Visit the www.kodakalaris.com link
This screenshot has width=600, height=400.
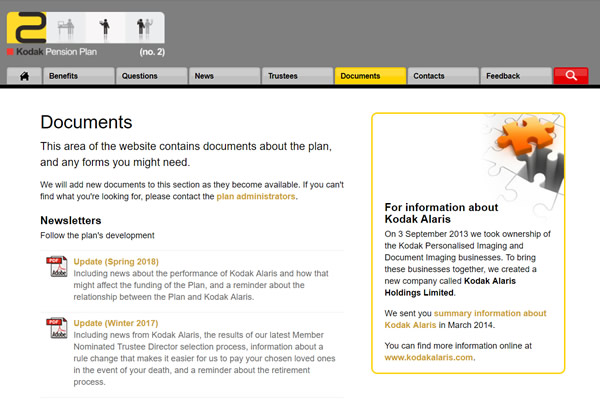coord(429,358)
